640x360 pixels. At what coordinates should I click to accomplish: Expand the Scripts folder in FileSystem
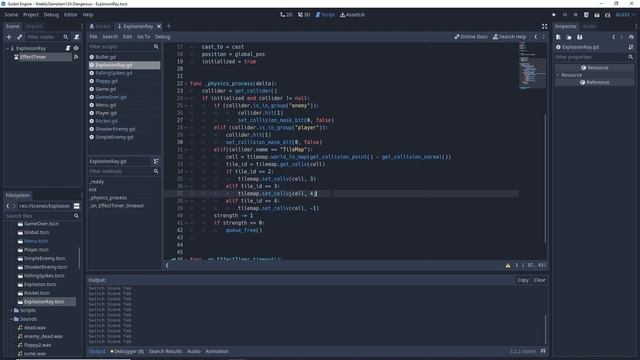[x=11, y=311]
